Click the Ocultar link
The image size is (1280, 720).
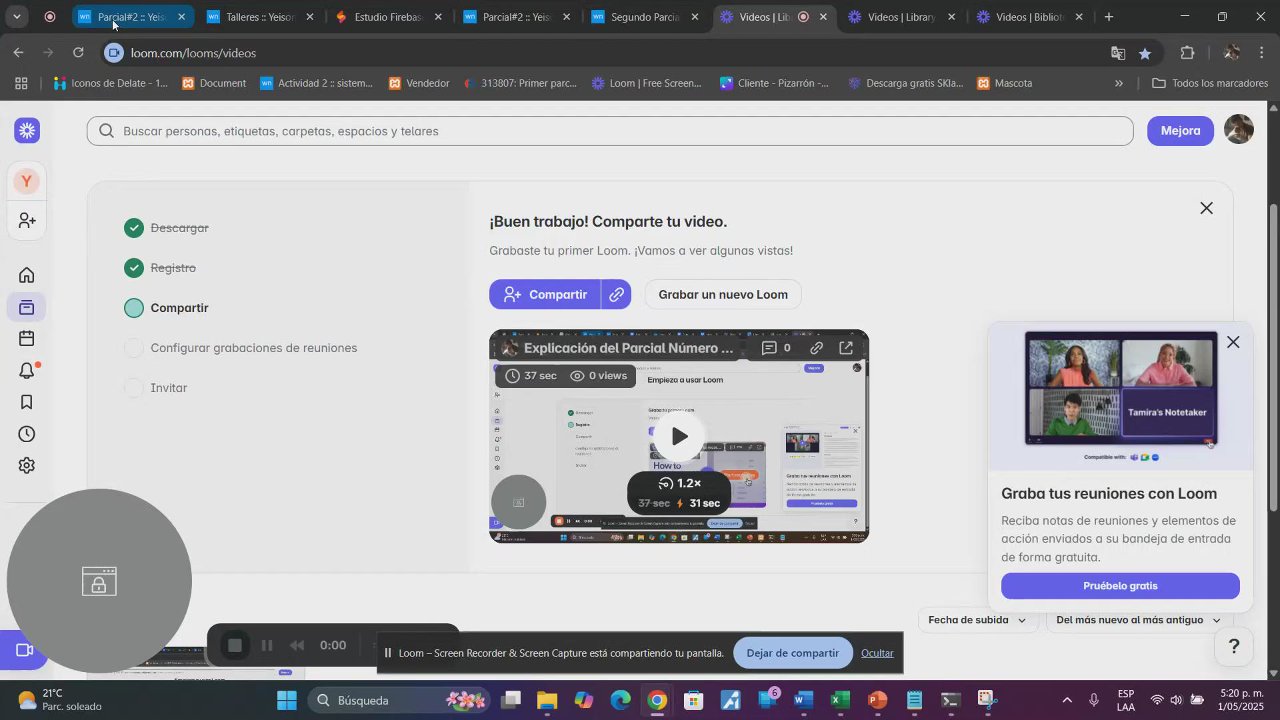[877, 653]
